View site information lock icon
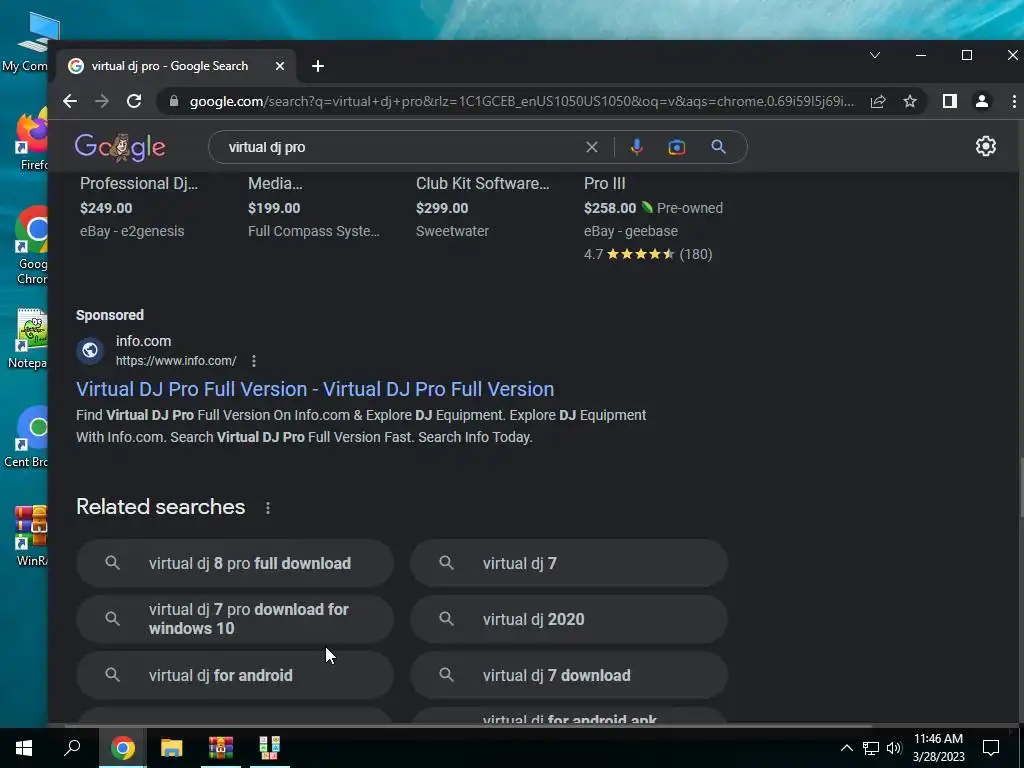This screenshot has width=1024, height=768. 174,101
